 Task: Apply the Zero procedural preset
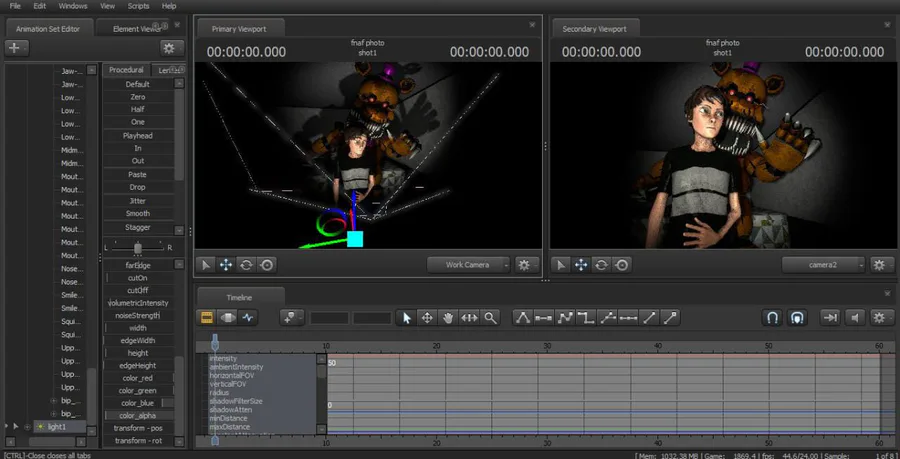pyautogui.click(x=138, y=97)
